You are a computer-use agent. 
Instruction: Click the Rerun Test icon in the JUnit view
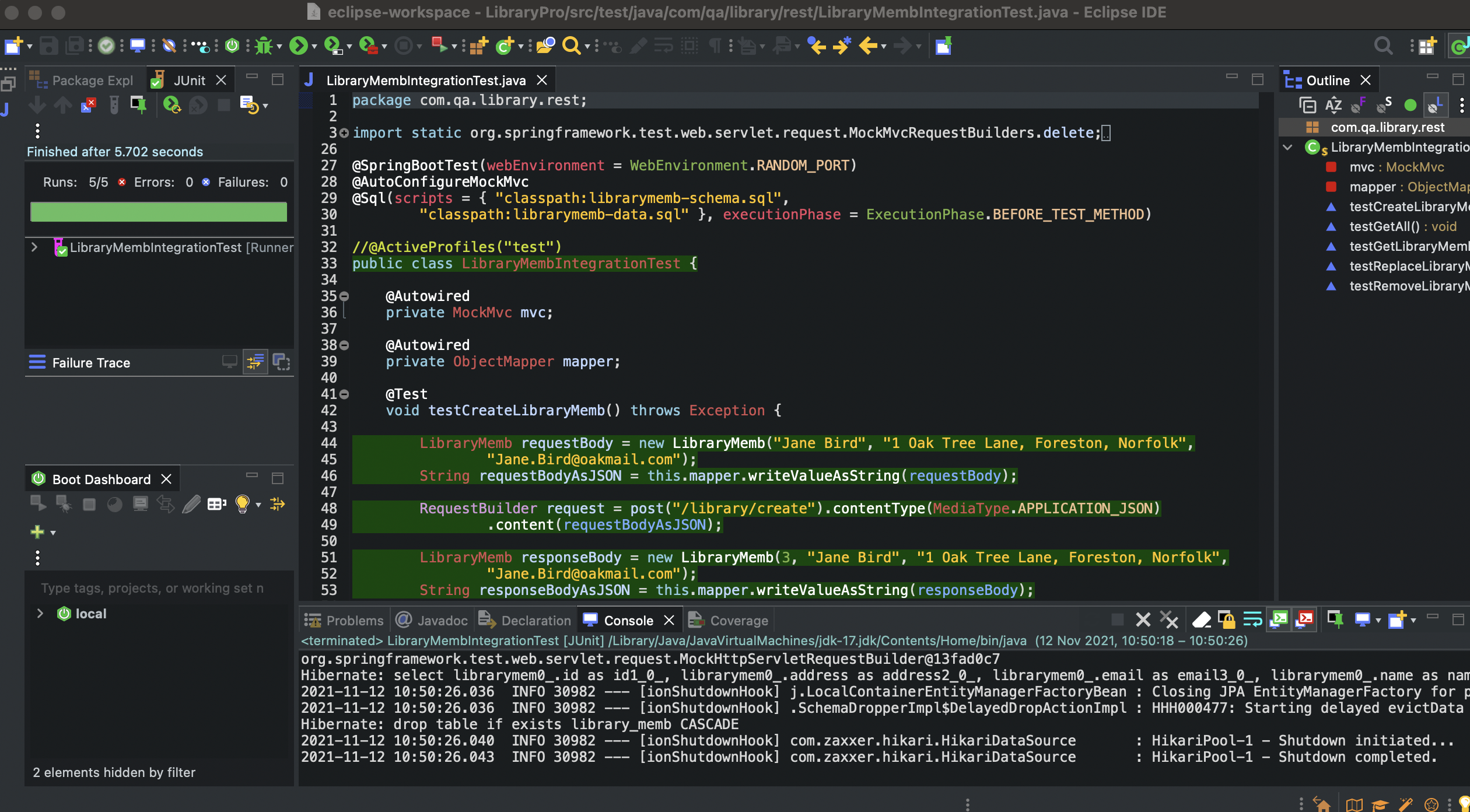coord(171,105)
